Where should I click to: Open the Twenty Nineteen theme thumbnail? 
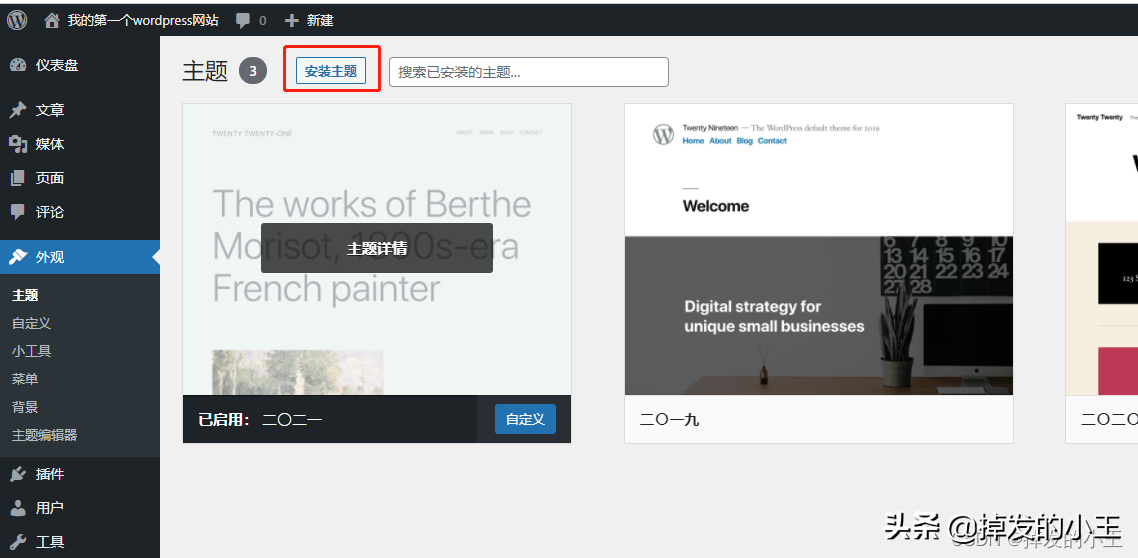[x=819, y=250]
